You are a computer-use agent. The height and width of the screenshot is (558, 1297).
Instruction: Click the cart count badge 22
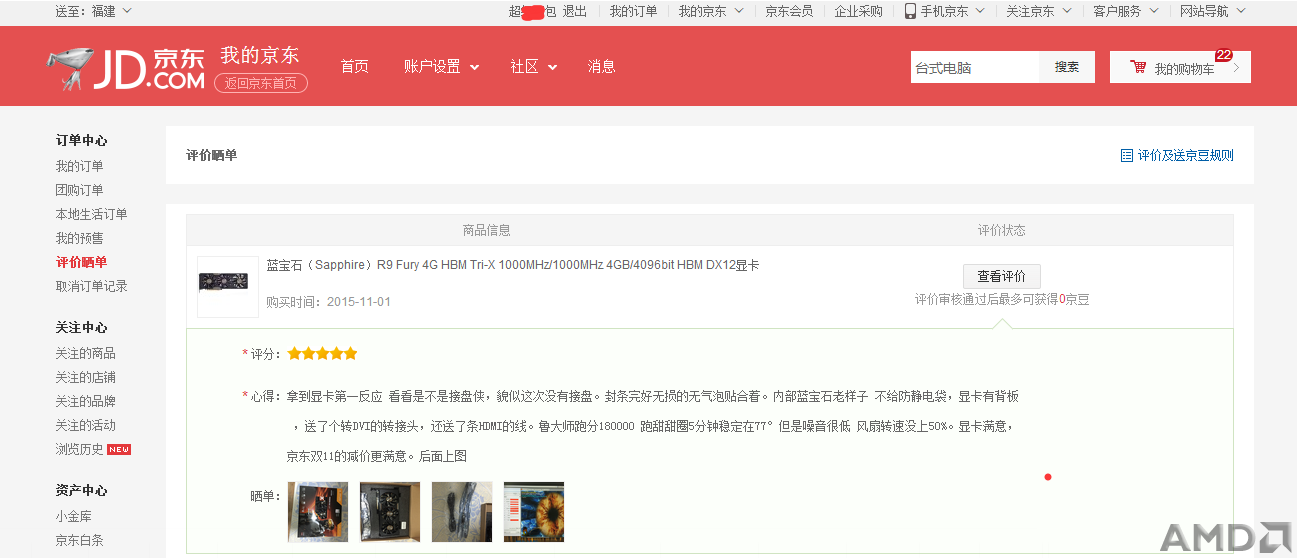pyautogui.click(x=1224, y=55)
